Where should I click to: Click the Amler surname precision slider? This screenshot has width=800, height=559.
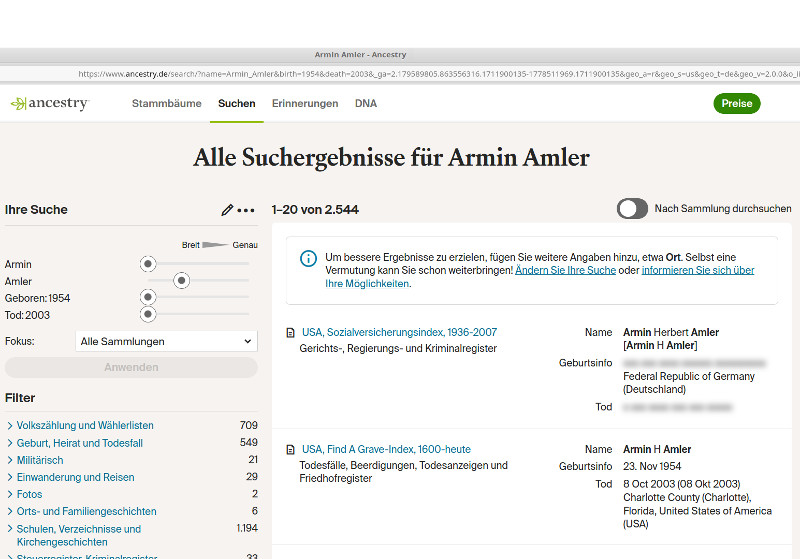181,281
